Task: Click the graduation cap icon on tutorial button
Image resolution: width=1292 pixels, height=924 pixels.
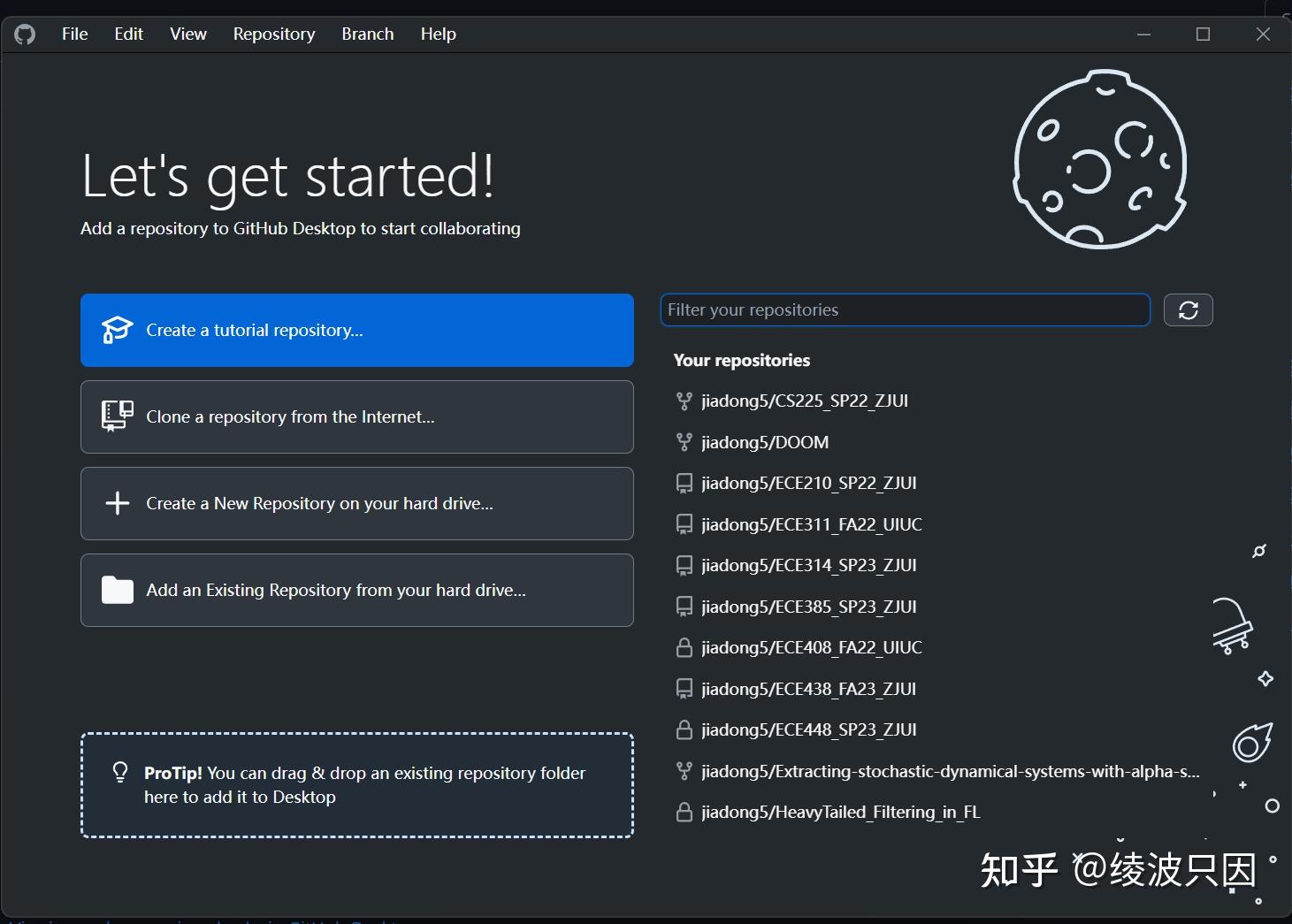Action: 116,328
